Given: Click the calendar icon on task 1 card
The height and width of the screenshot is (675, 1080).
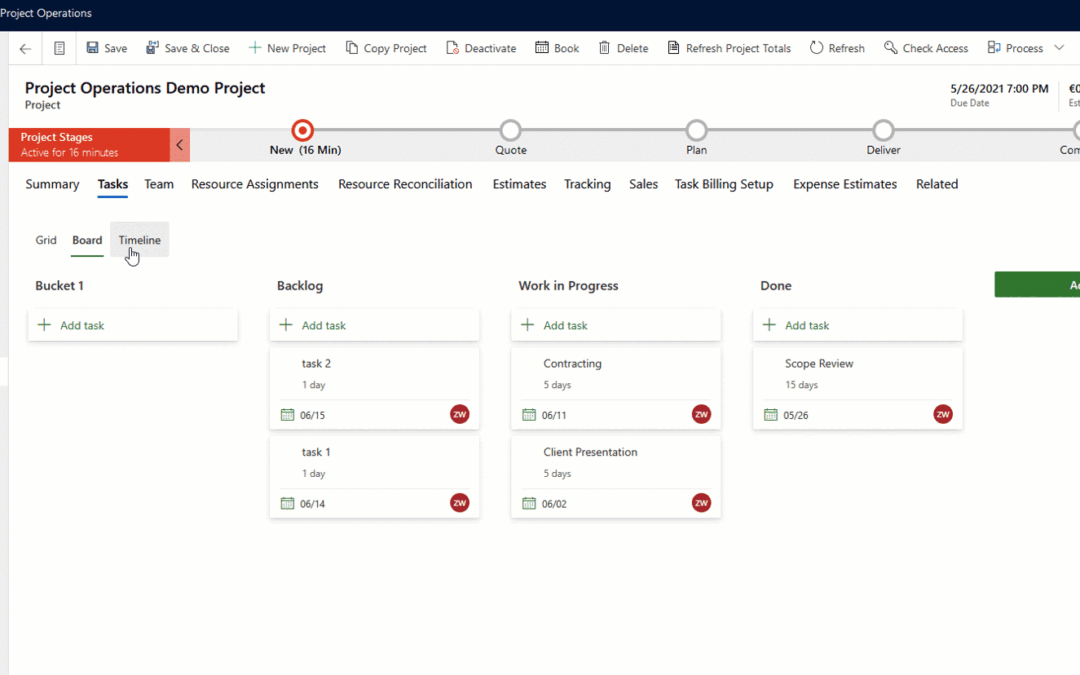Looking at the screenshot, I should [x=287, y=503].
